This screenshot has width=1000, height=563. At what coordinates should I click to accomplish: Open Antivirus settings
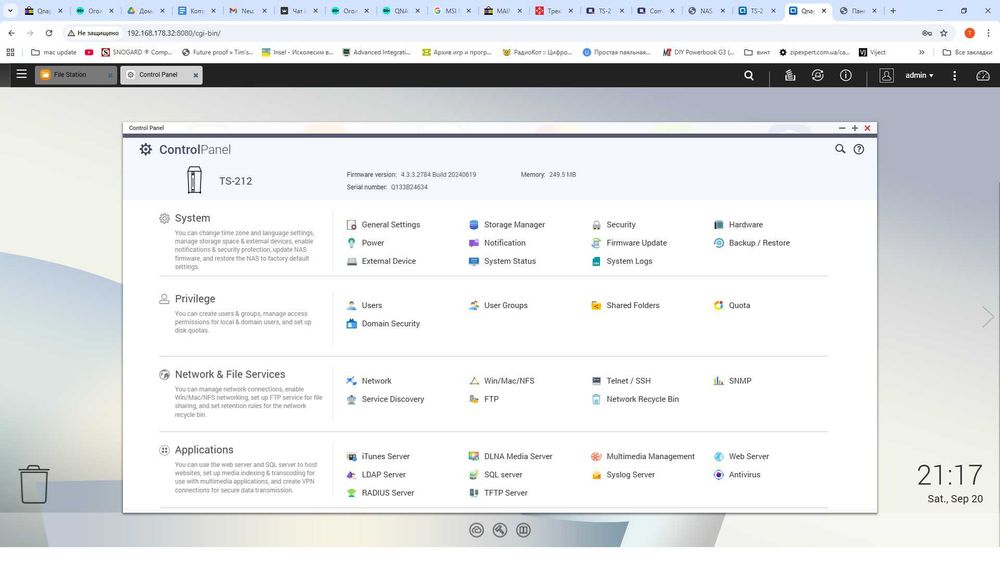(x=737, y=475)
